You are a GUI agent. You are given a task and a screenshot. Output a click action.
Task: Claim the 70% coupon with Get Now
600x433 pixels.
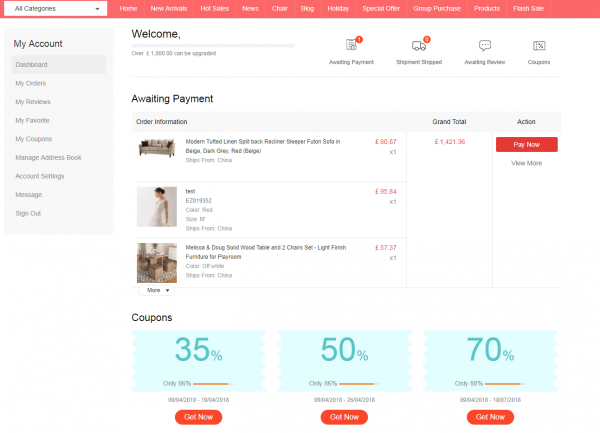490,416
